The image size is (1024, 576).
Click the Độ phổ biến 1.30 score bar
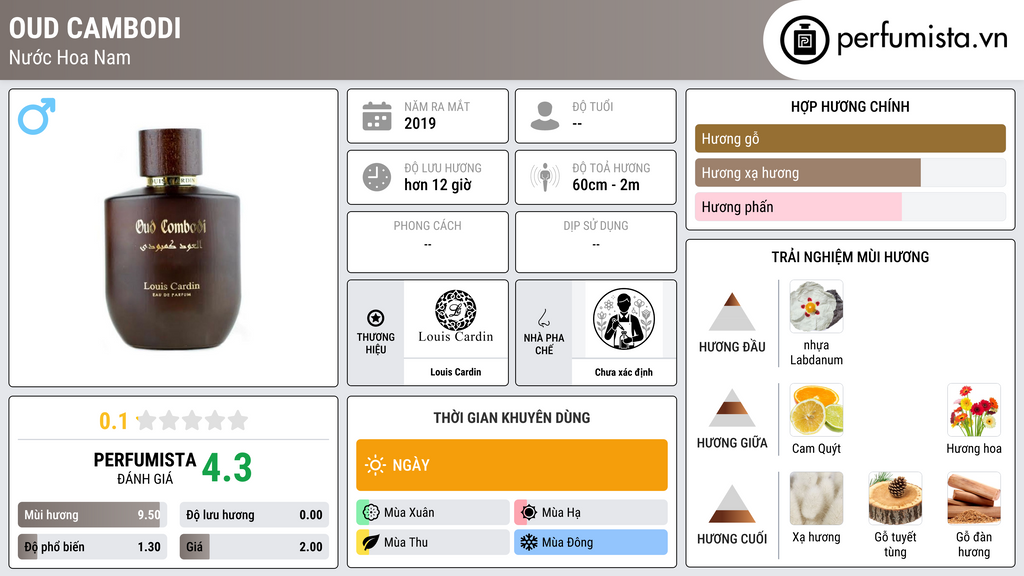point(93,547)
